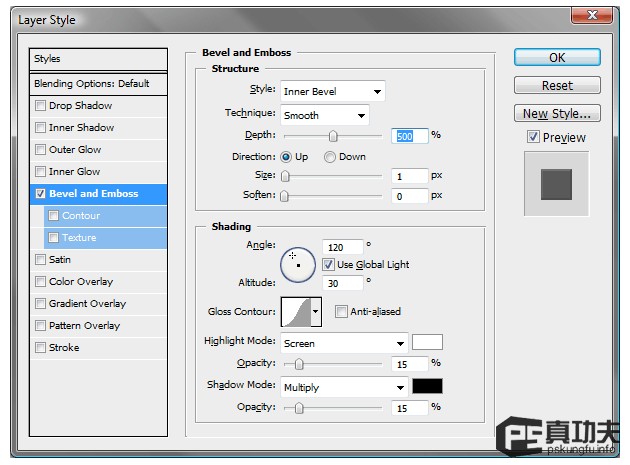Click the Soften slider handle

pos(284,196)
